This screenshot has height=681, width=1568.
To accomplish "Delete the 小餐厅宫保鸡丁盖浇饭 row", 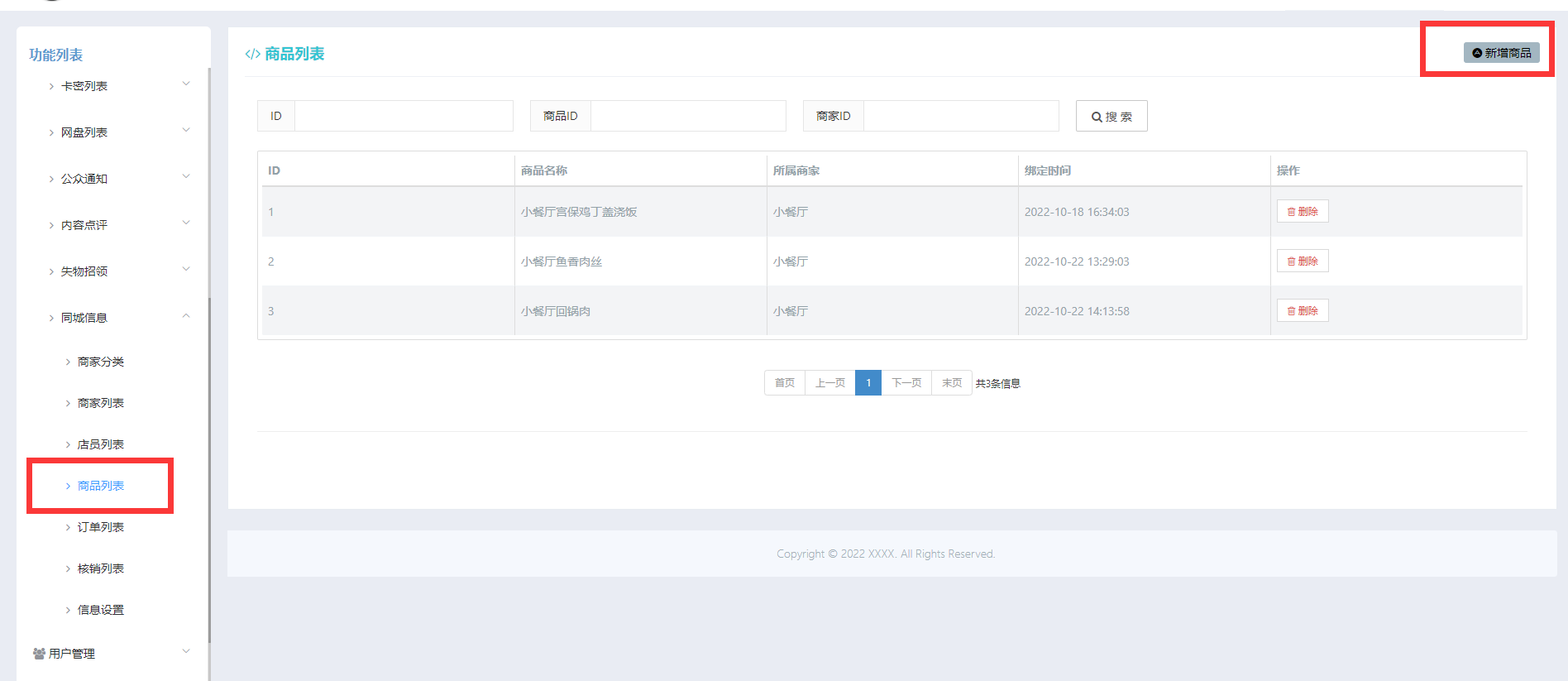I will pos(1303,211).
